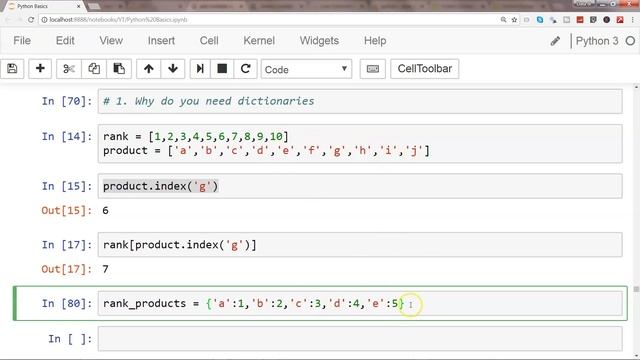Image resolution: width=640 pixels, height=360 pixels.
Task: Insert a new cell below with the plus icon
Action: tap(40, 69)
